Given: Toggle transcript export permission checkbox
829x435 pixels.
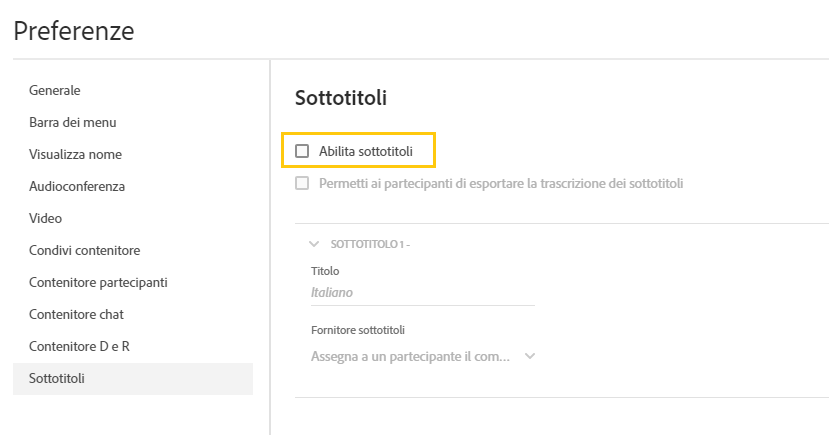Looking at the screenshot, I should [302, 184].
